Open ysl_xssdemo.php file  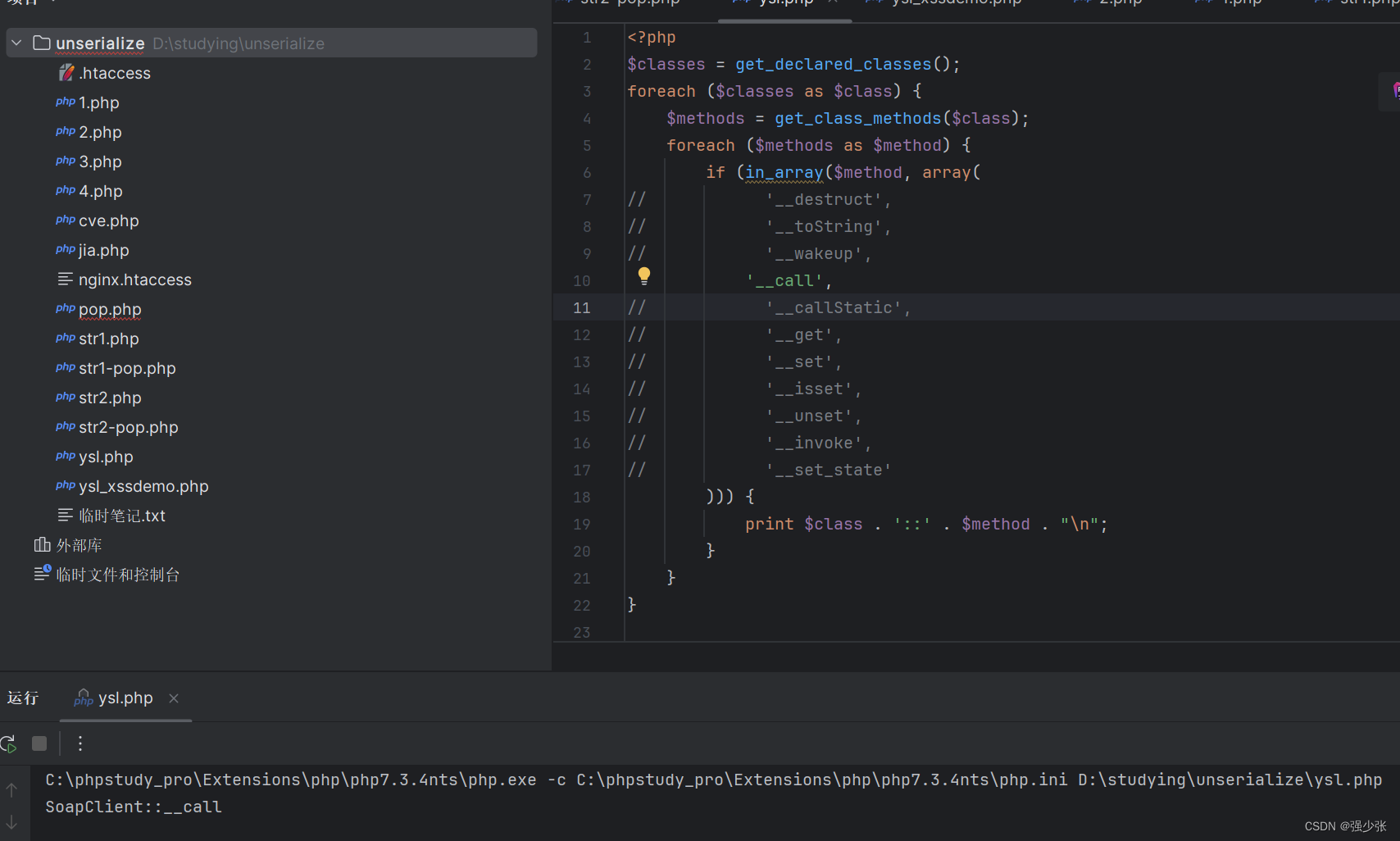(x=143, y=486)
